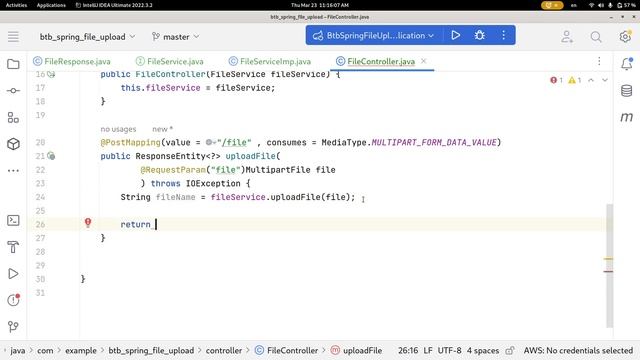Viewport: 640px width, 360px height.
Task: Open the Problems tool window
Action: [13, 300]
